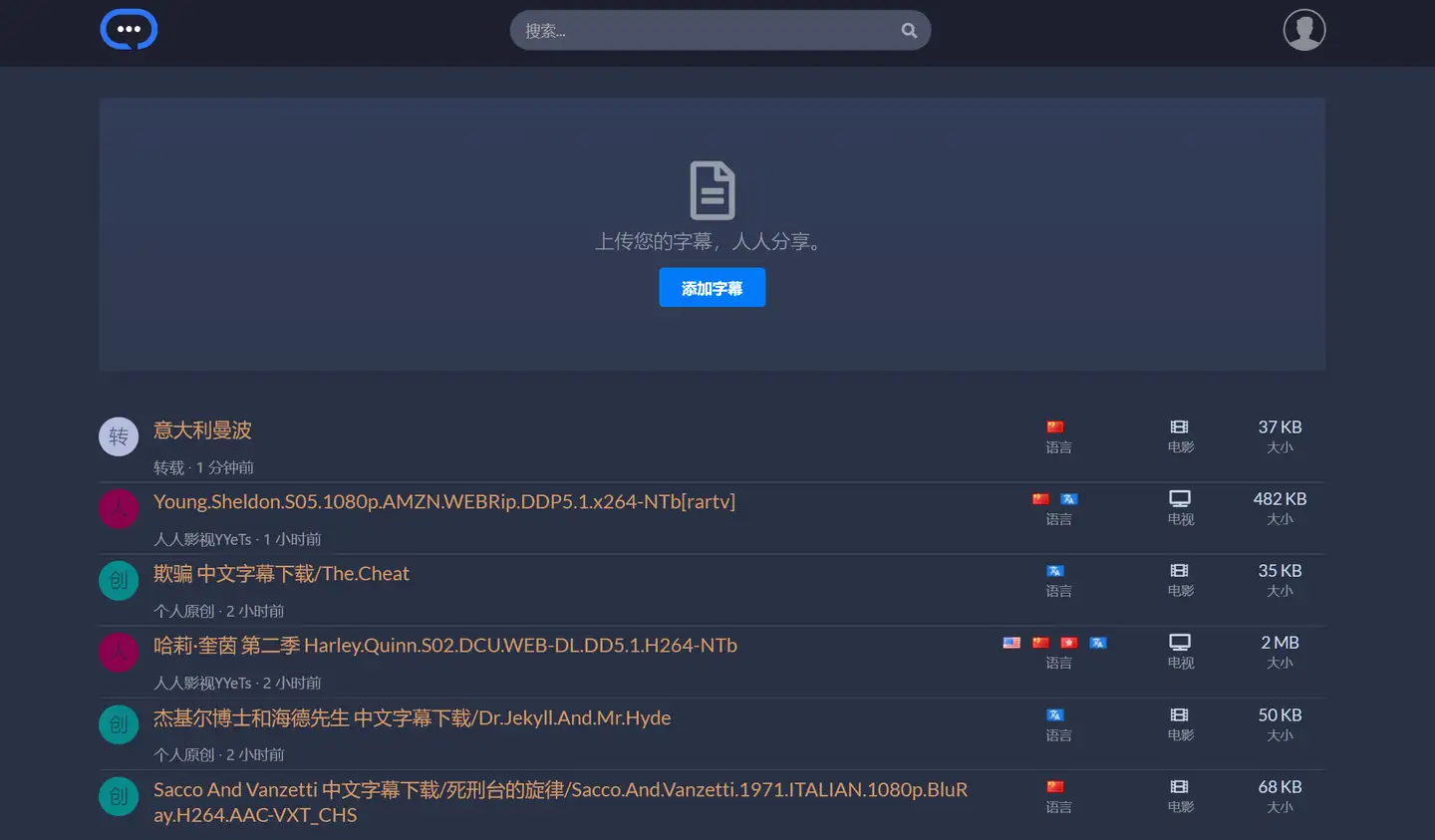Click 电视 label in Young.Sheldon row
This screenshot has width=1435, height=840.
coord(1181,519)
